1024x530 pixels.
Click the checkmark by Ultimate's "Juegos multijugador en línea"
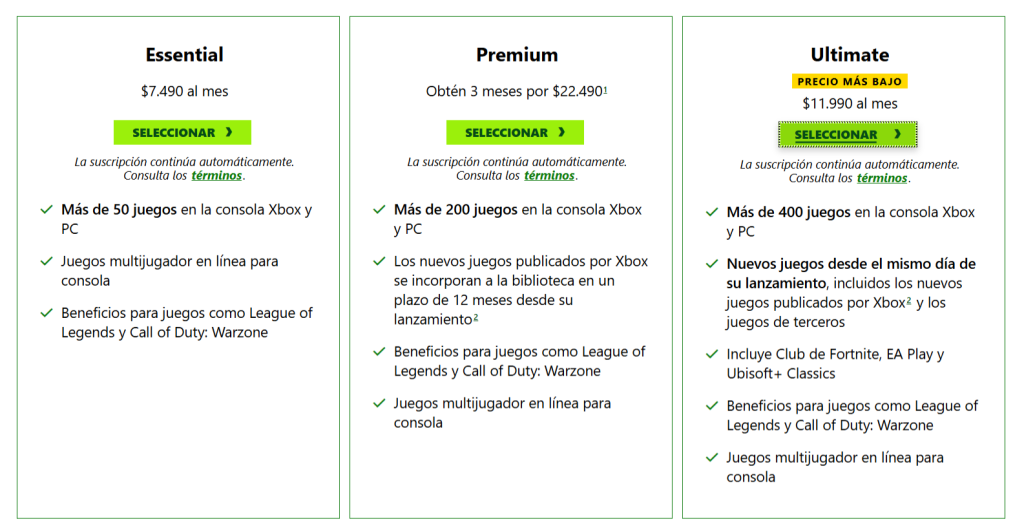tap(711, 458)
